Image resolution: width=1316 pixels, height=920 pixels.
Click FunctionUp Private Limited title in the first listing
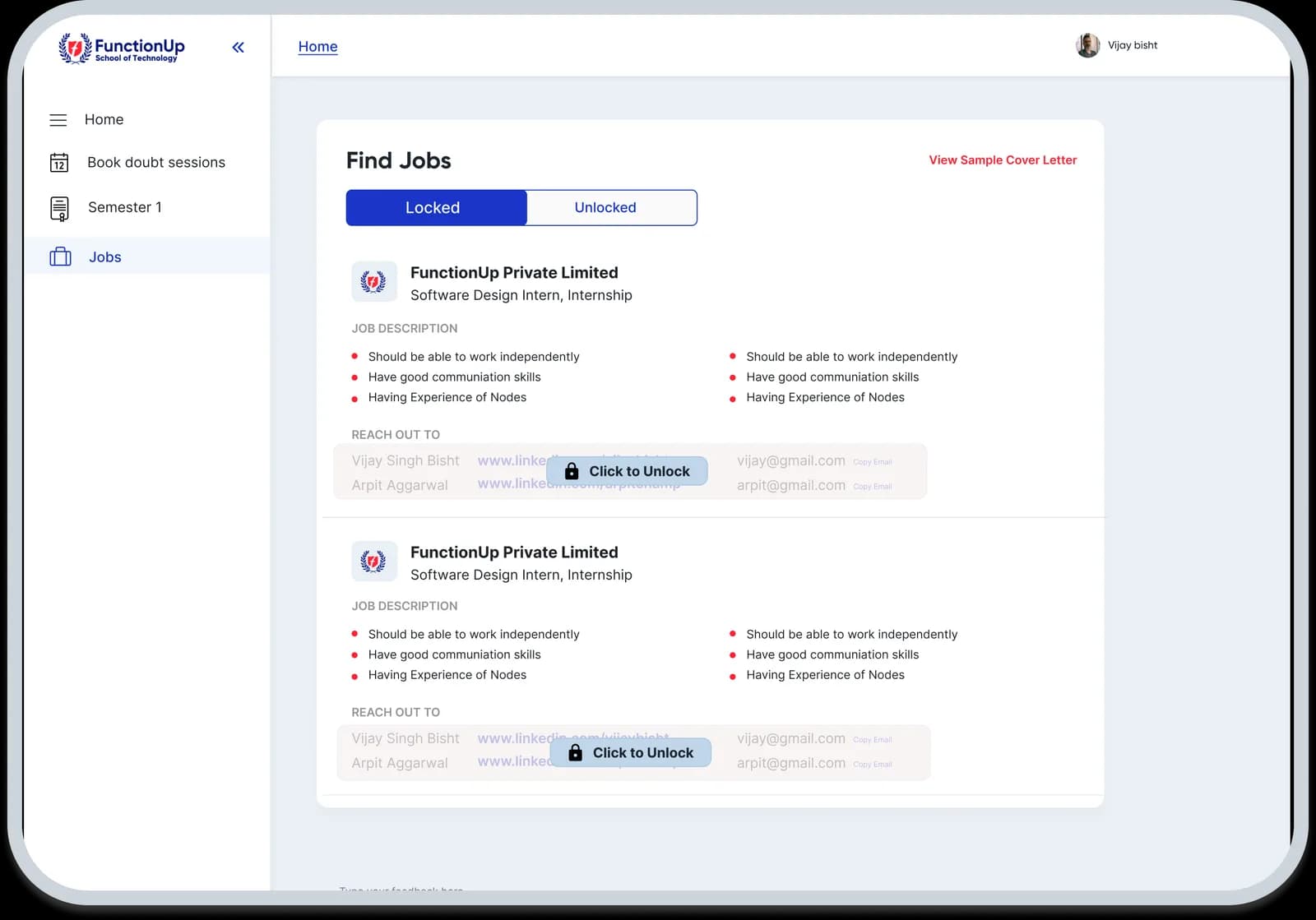(514, 273)
